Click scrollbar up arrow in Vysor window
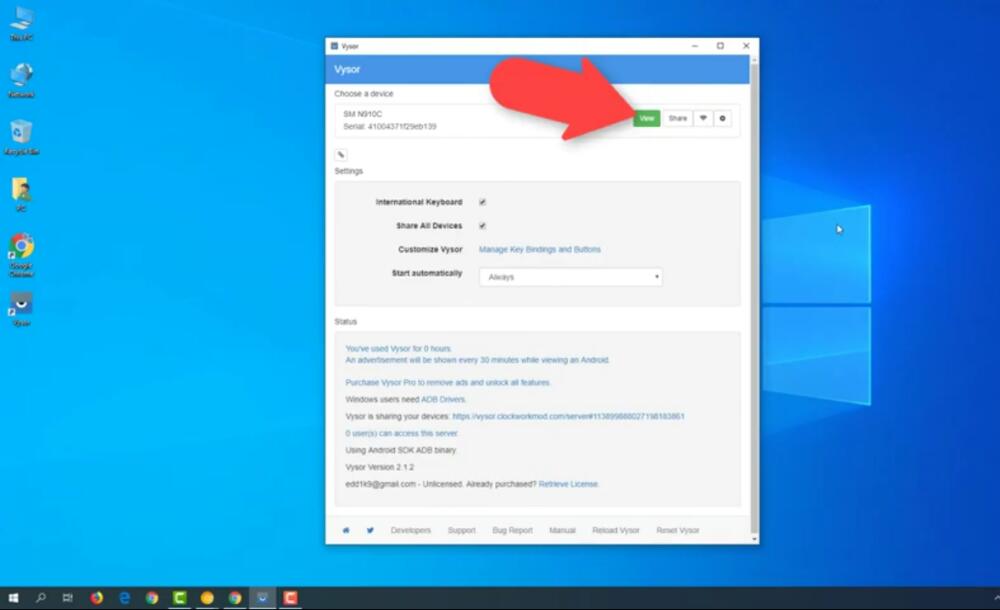The image size is (1000, 610). [754, 59]
